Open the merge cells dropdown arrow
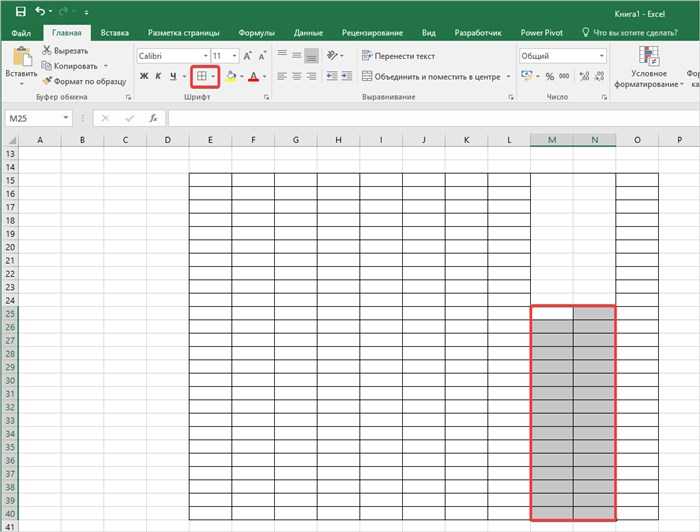The image size is (700, 532). [508, 76]
